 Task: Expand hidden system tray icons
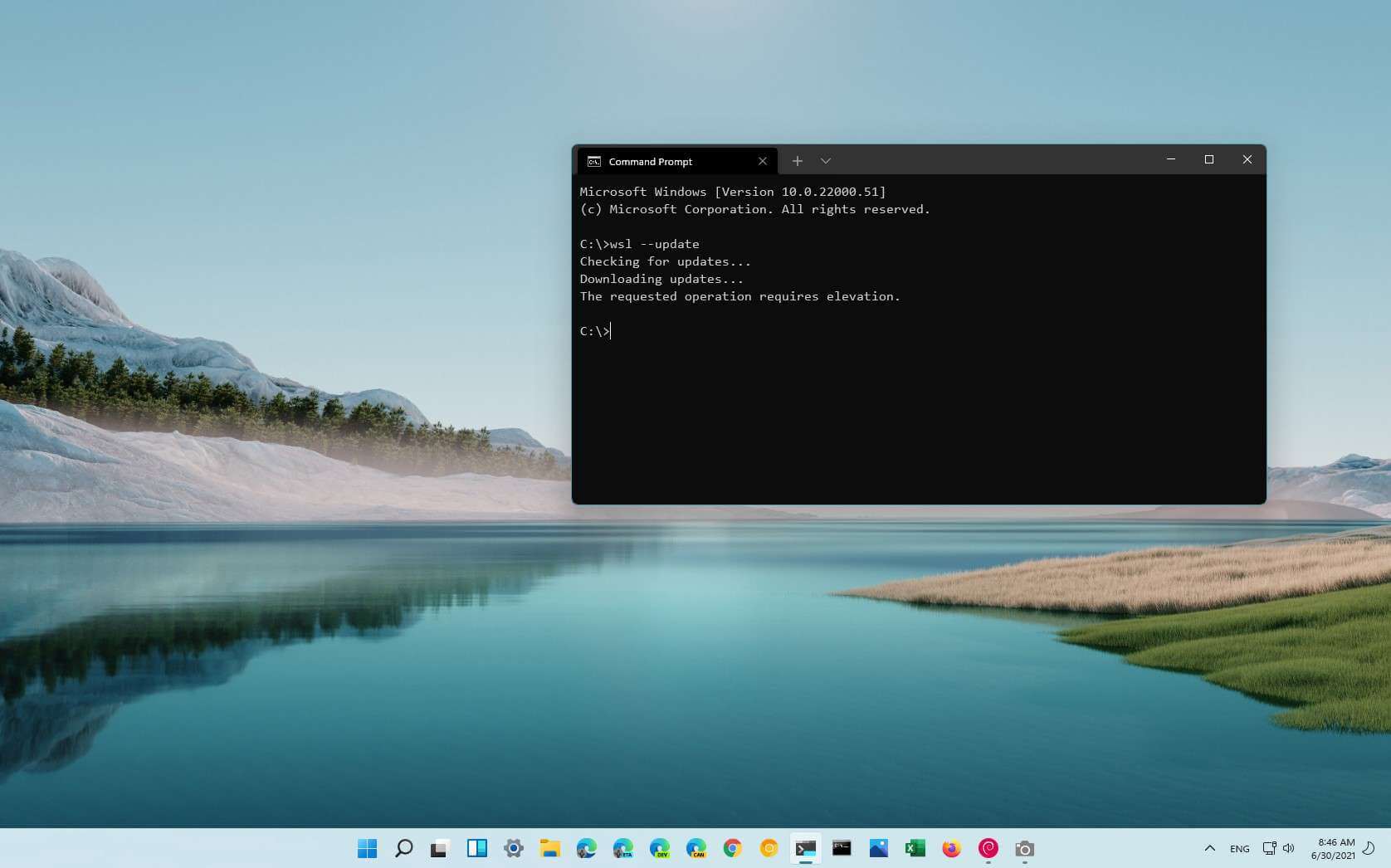pyautogui.click(x=1209, y=848)
